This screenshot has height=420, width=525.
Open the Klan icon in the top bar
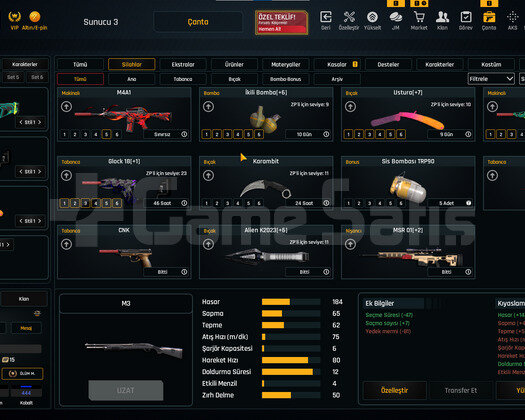click(442, 17)
